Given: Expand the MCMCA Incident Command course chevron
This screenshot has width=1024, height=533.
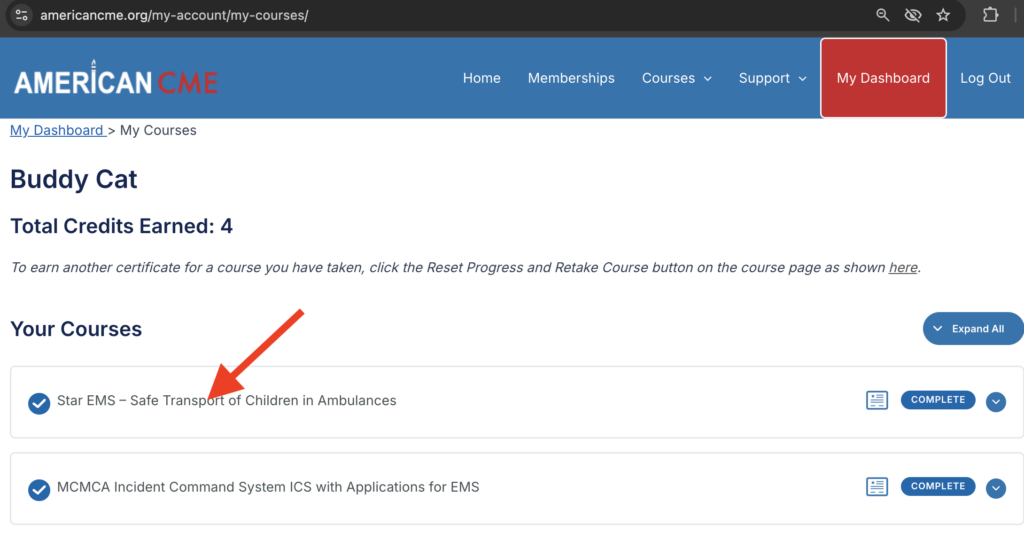Looking at the screenshot, I should [995, 488].
